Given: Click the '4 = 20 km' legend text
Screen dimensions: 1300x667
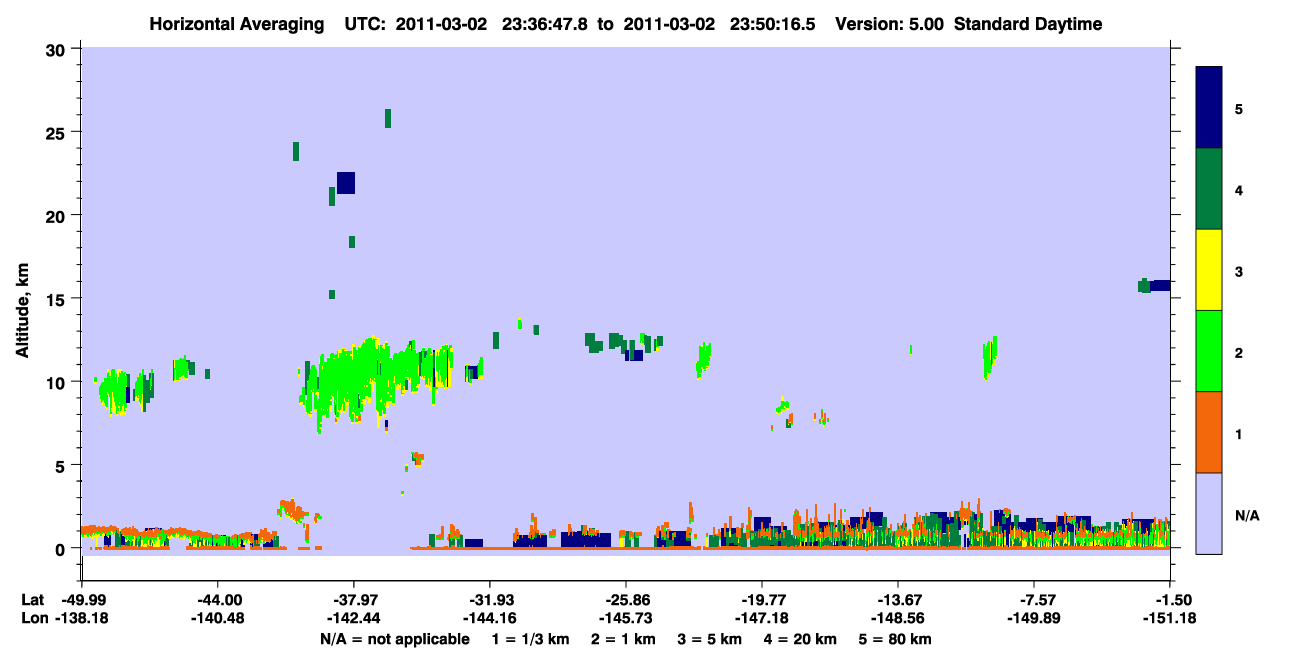Looking at the screenshot, I should pyautogui.click(x=801, y=639).
